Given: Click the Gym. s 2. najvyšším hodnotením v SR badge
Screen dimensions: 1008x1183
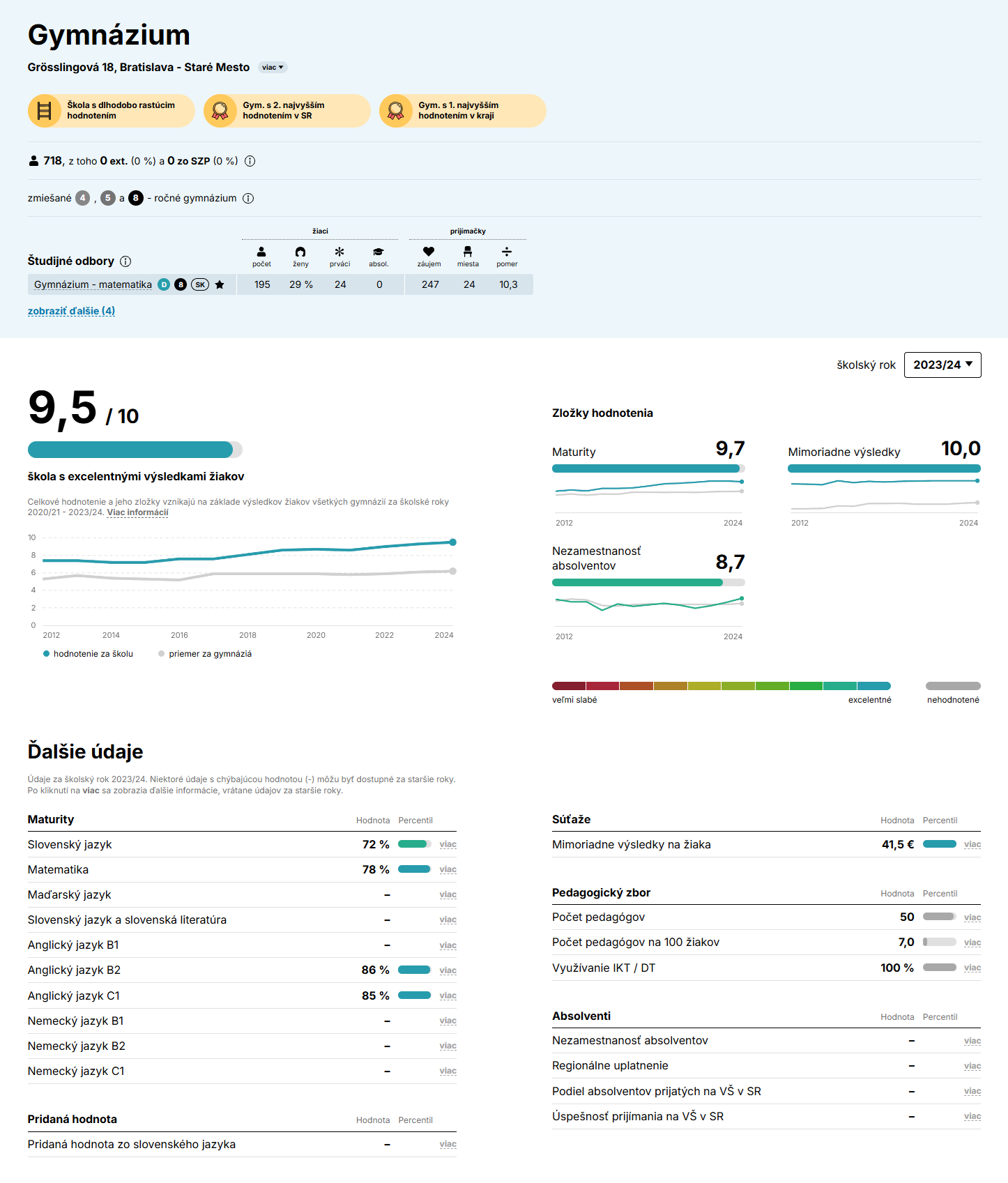Looking at the screenshot, I should 287,111.
